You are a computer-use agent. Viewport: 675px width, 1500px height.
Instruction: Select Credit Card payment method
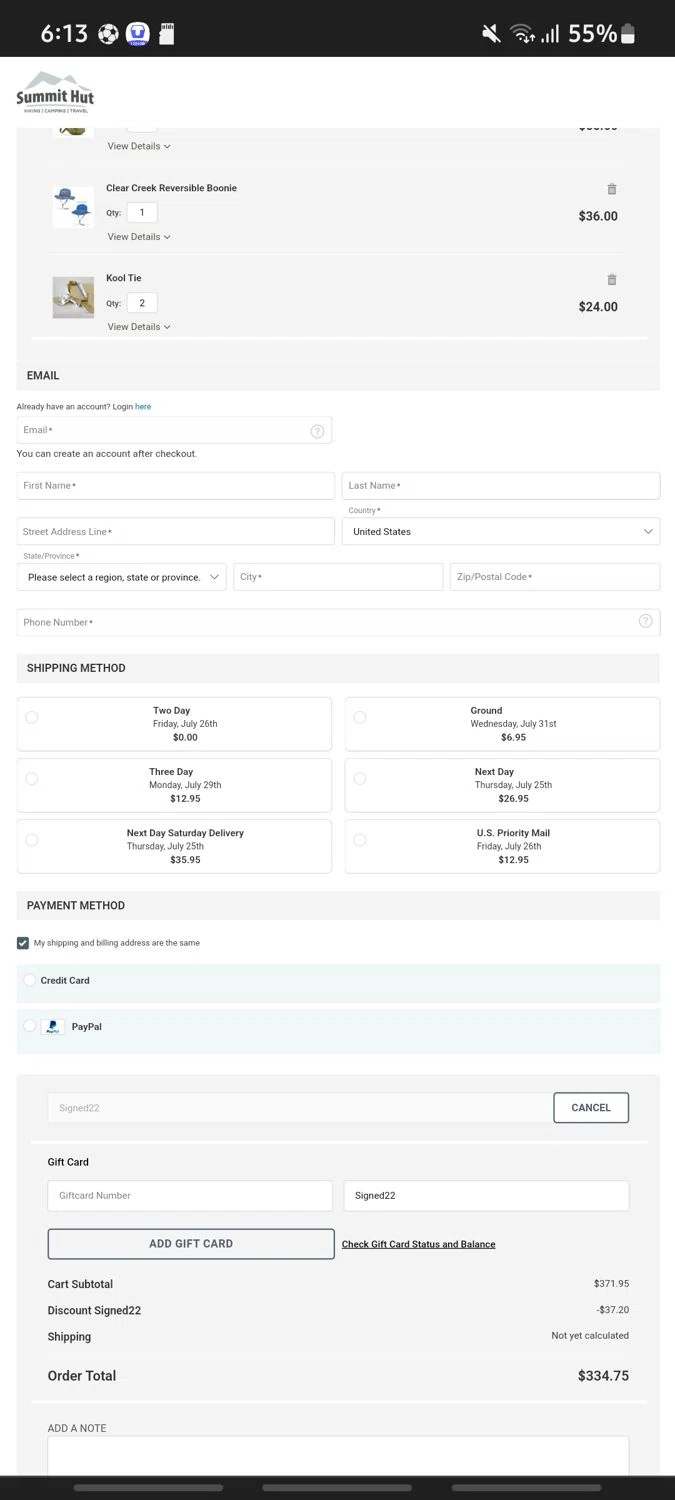click(30, 980)
